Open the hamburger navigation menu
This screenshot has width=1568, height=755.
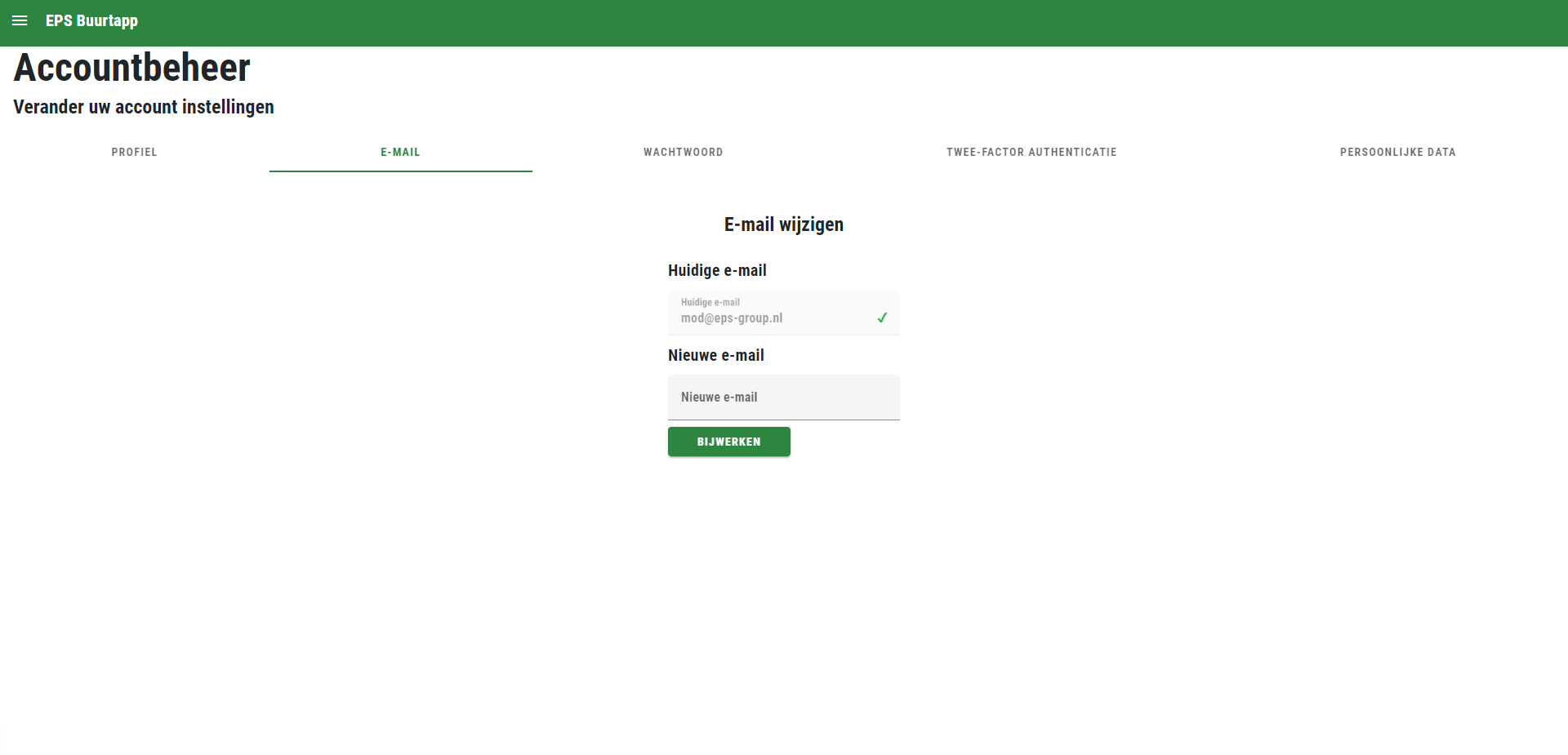click(20, 20)
